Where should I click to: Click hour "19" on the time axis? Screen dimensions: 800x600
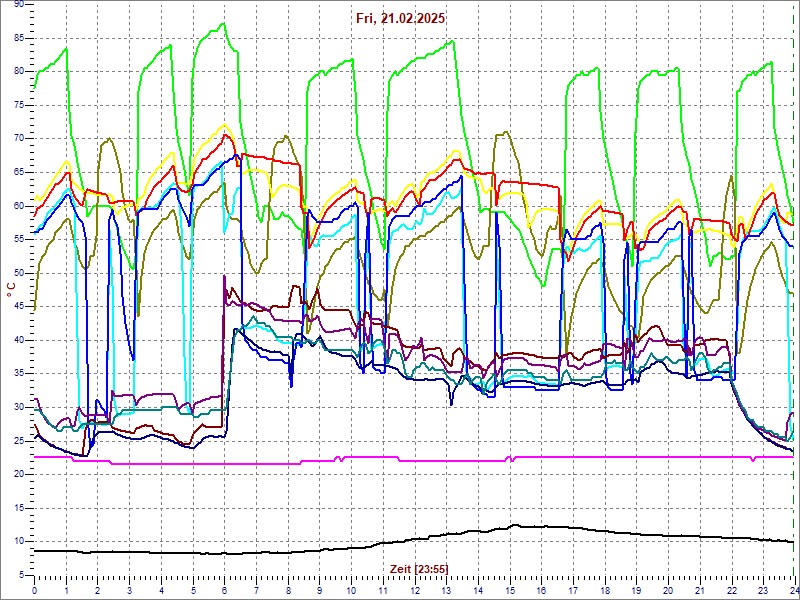tap(635, 590)
